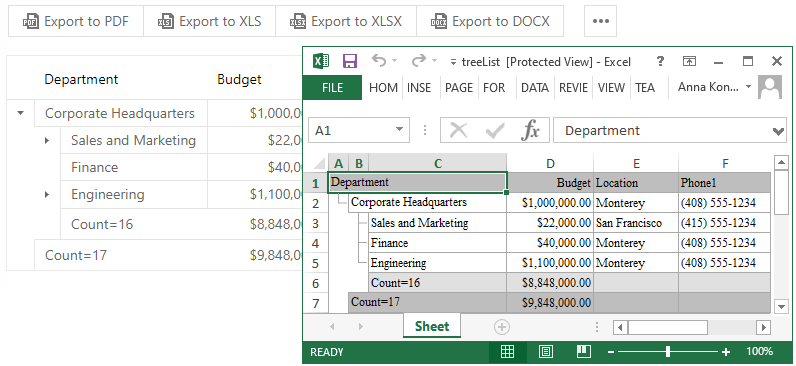Click cell containing San Francisco

coord(636,223)
